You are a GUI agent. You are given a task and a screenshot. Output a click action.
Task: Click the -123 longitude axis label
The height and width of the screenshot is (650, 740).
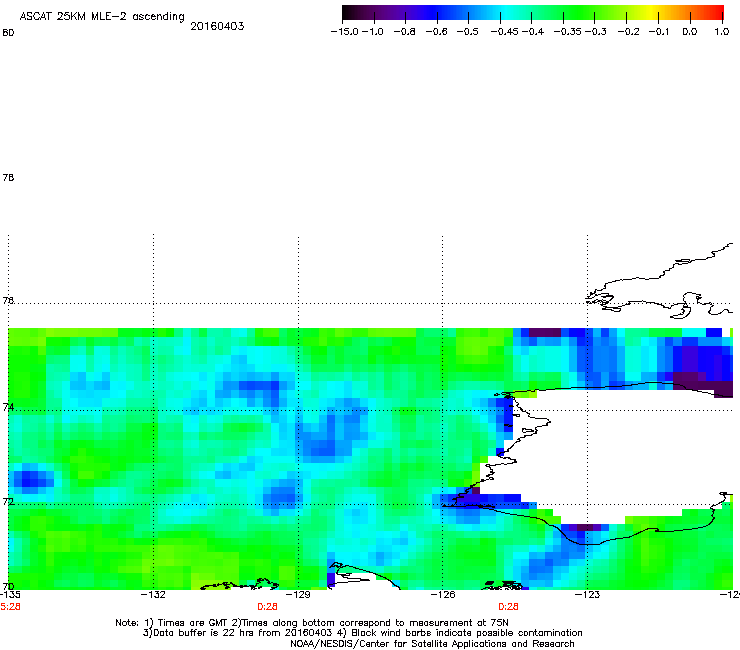587,595
